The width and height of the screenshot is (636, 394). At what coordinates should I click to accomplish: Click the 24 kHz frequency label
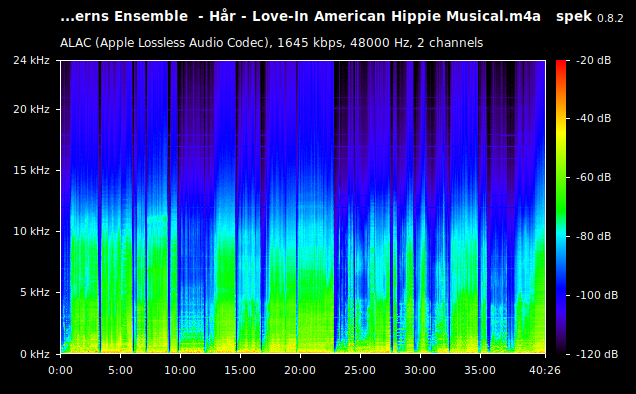pos(31,60)
